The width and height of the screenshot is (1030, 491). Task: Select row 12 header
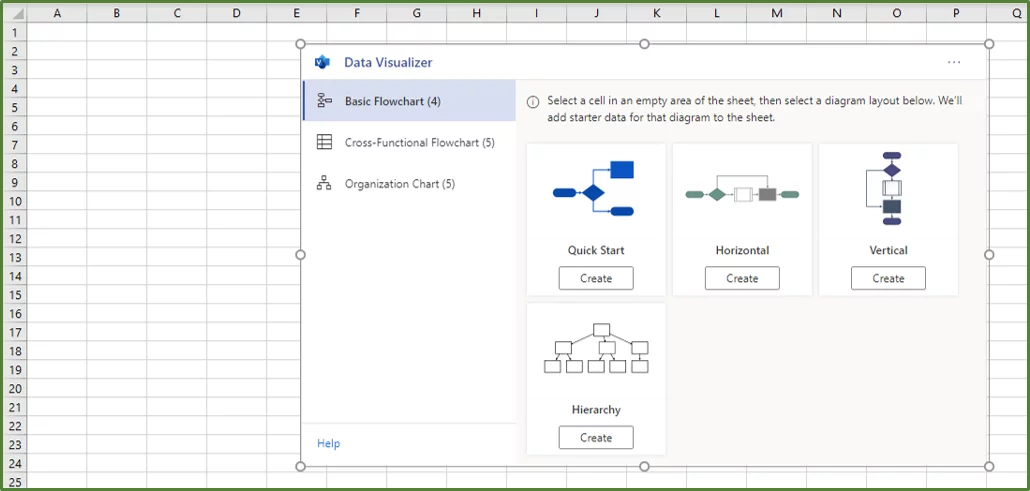(x=14, y=238)
